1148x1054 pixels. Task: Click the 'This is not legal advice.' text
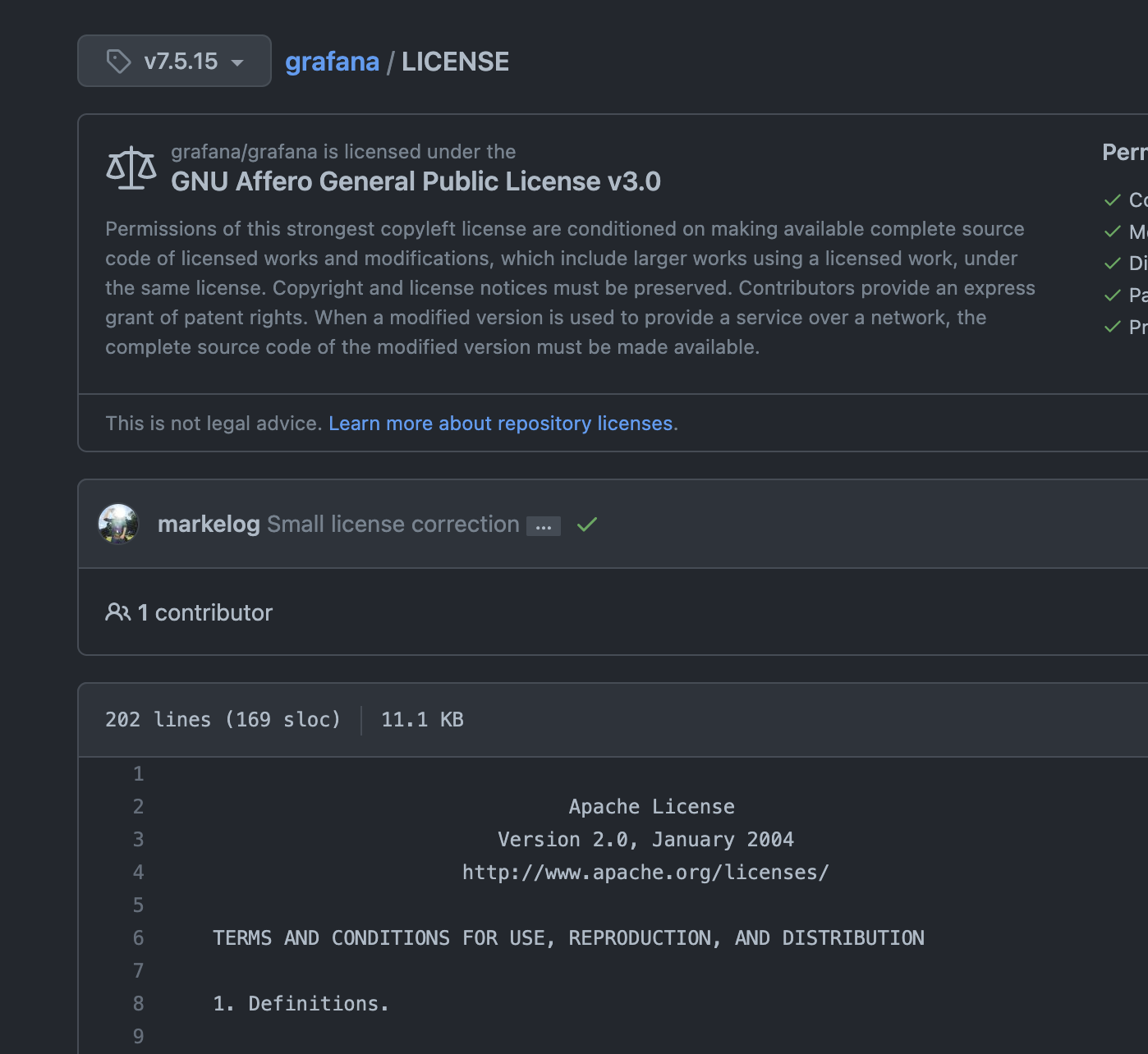214,424
